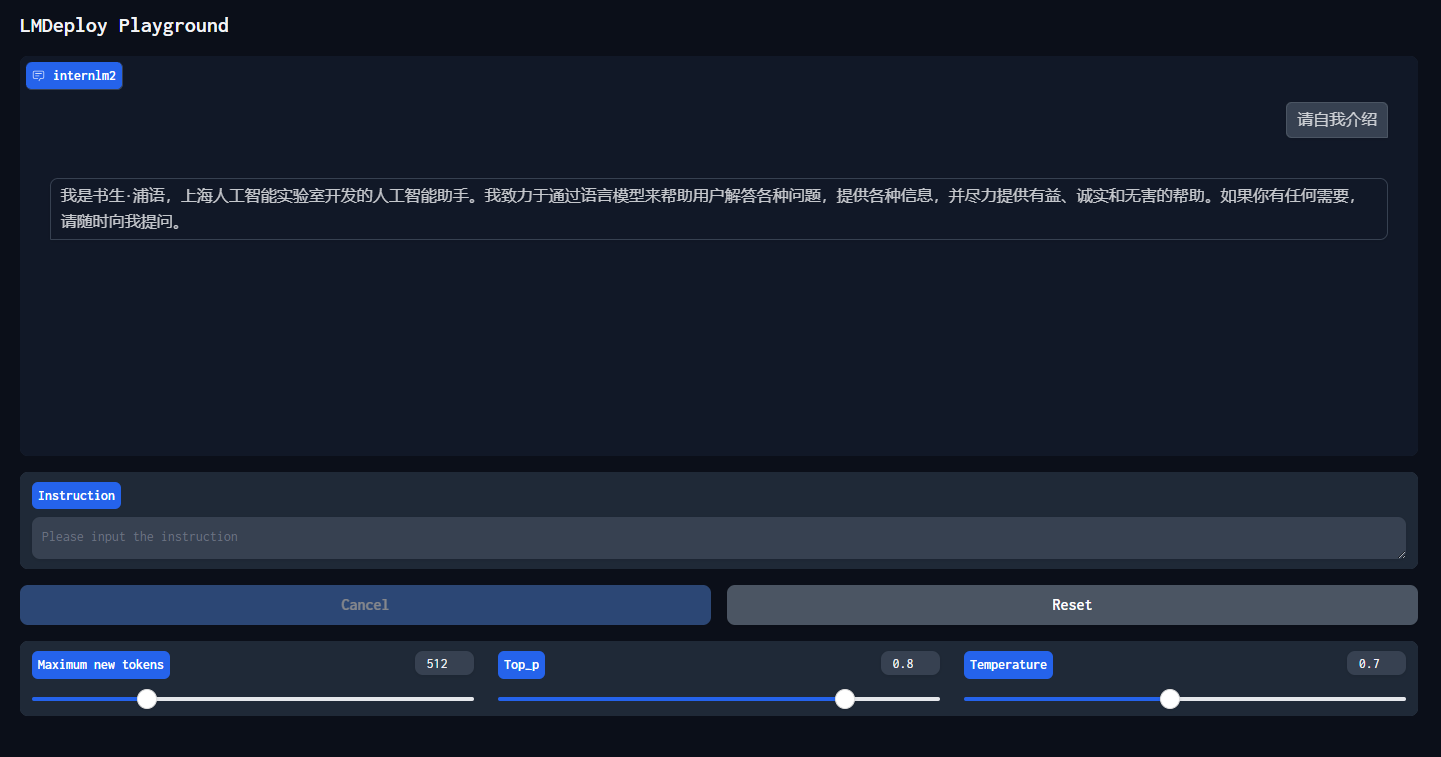Screen dimensions: 1441x757
Task: Click the Top_p value field showing 0.8
Action: tap(909, 664)
